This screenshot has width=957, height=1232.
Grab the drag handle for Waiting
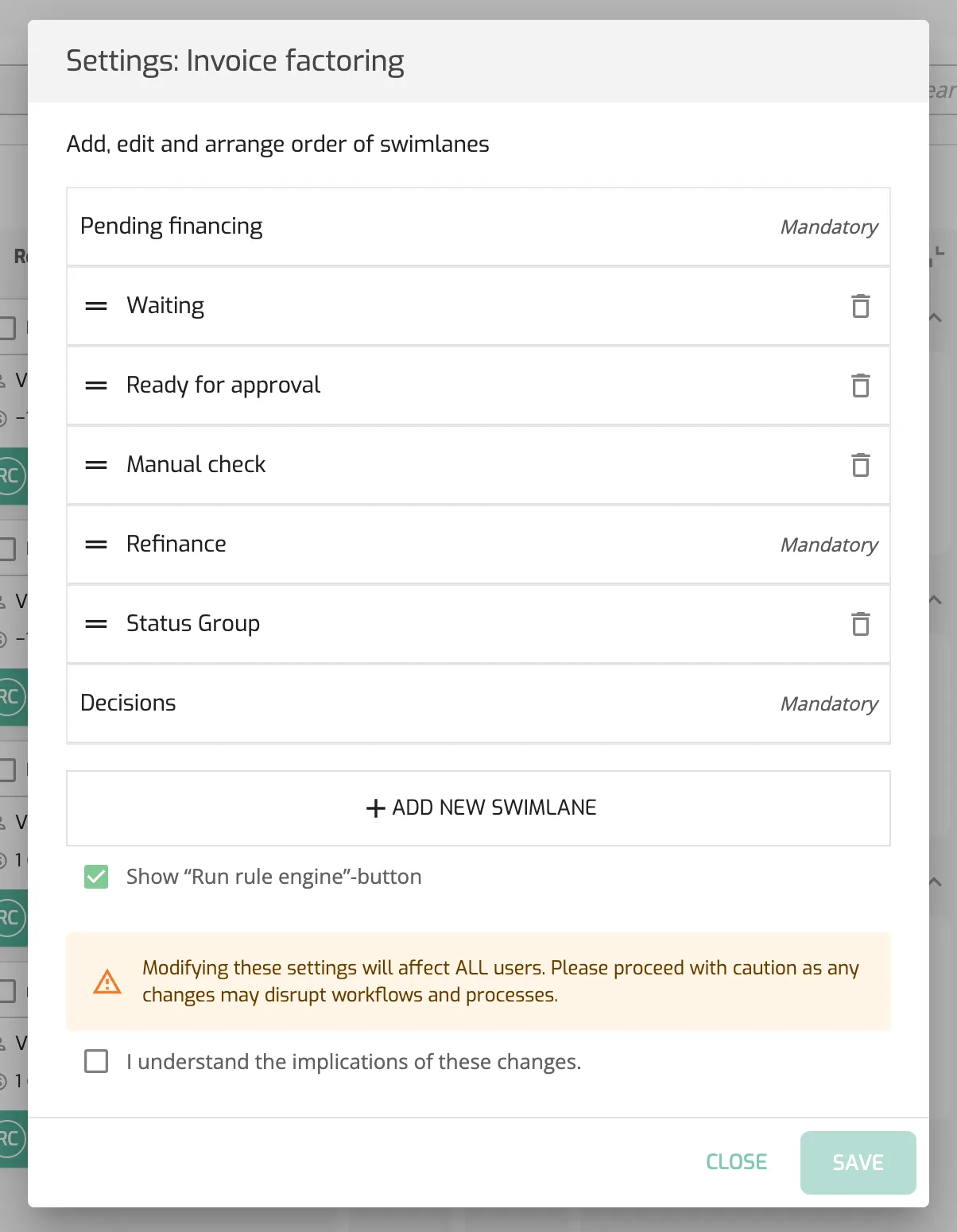[x=96, y=306]
